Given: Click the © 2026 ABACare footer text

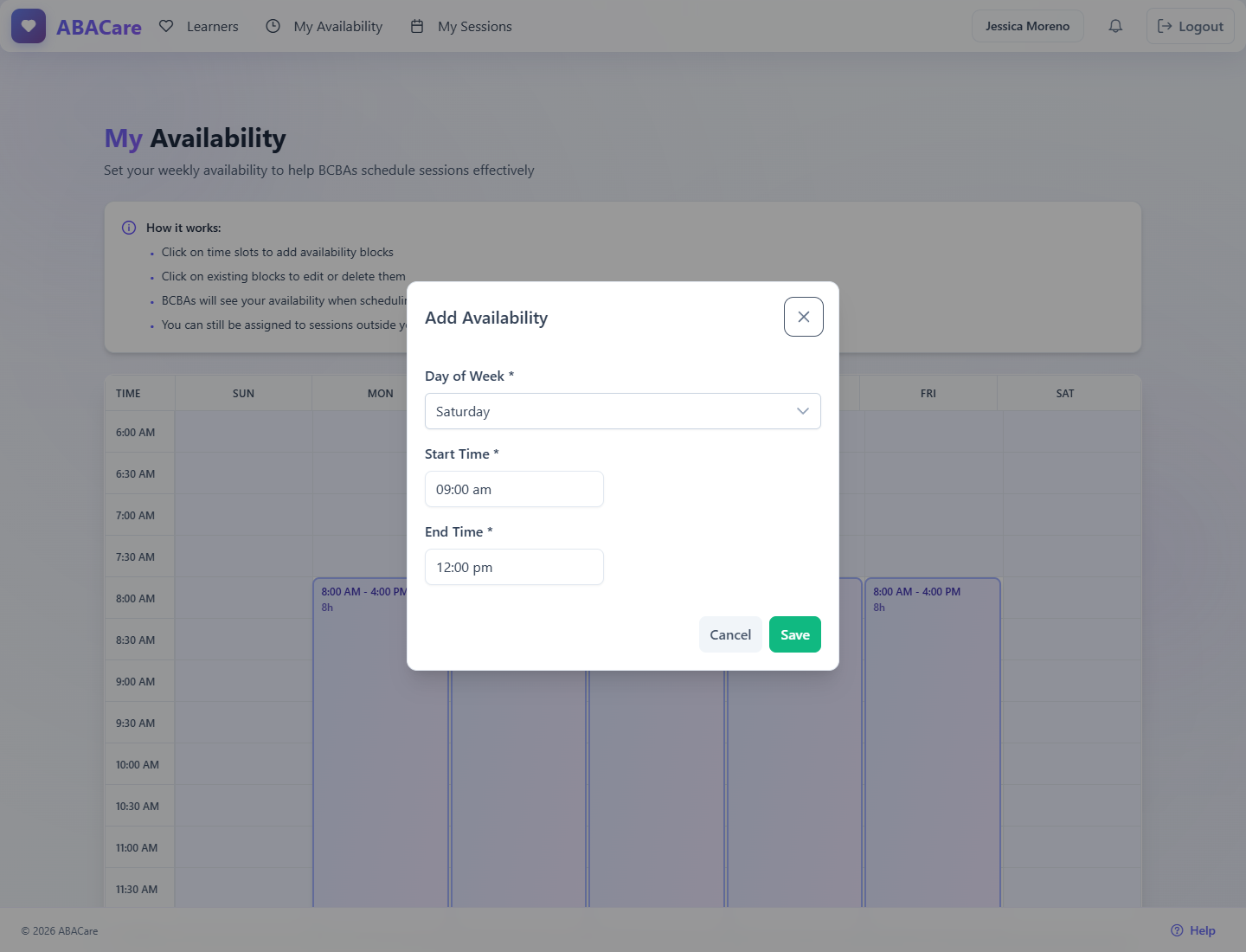Looking at the screenshot, I should pyautogui.click(x=60, y=931).
